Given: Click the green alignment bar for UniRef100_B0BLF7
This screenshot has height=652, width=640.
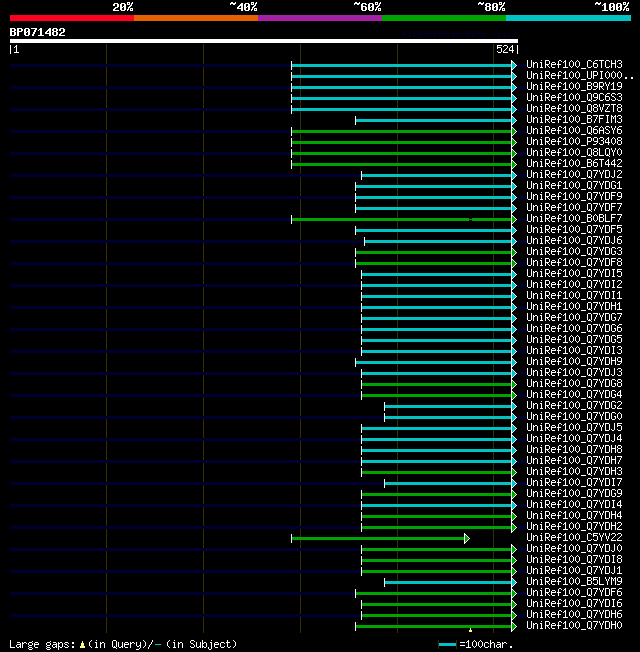Looking at the screenshot, I should coord(401,220).
